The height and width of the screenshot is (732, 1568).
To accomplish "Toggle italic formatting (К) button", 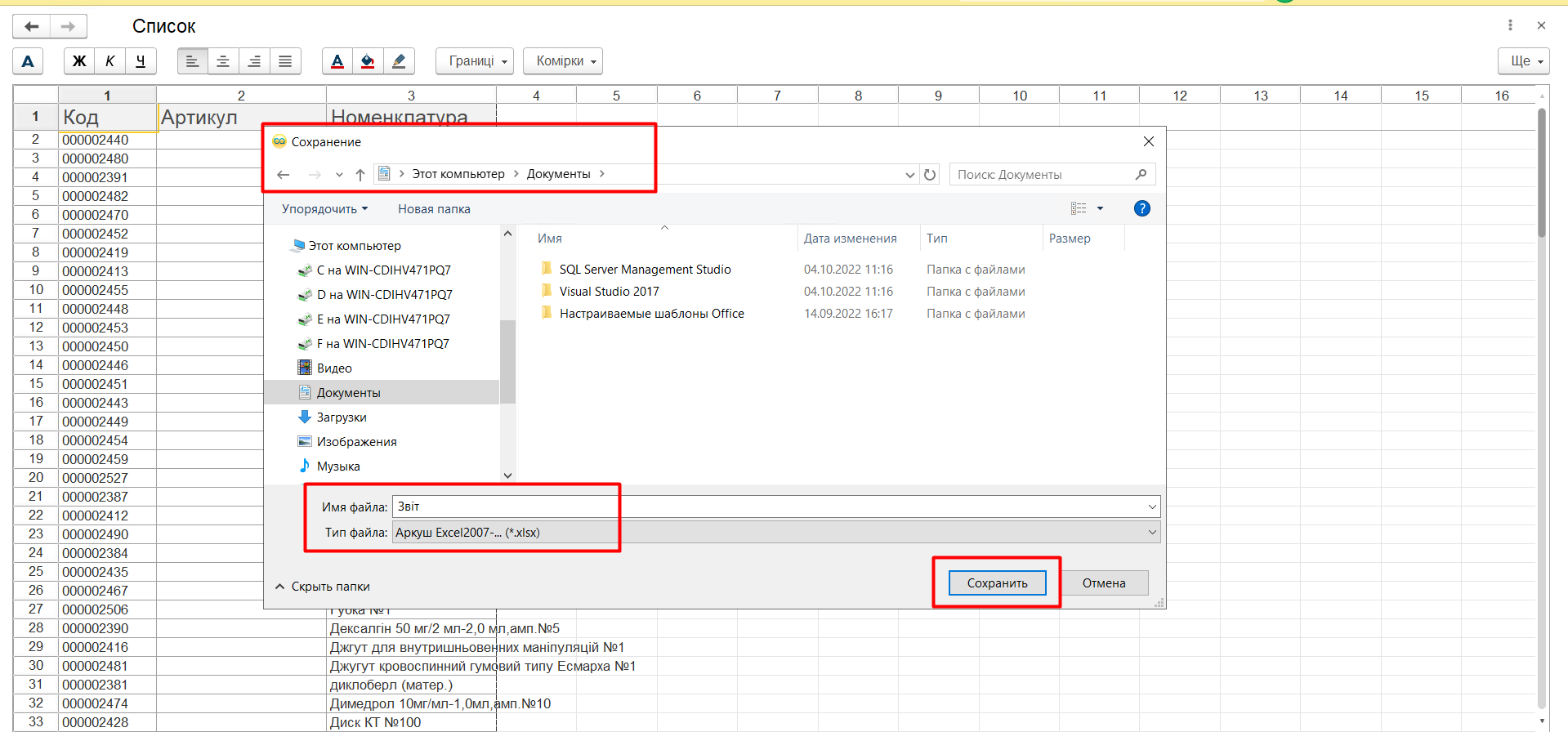I will pos(110,61).
